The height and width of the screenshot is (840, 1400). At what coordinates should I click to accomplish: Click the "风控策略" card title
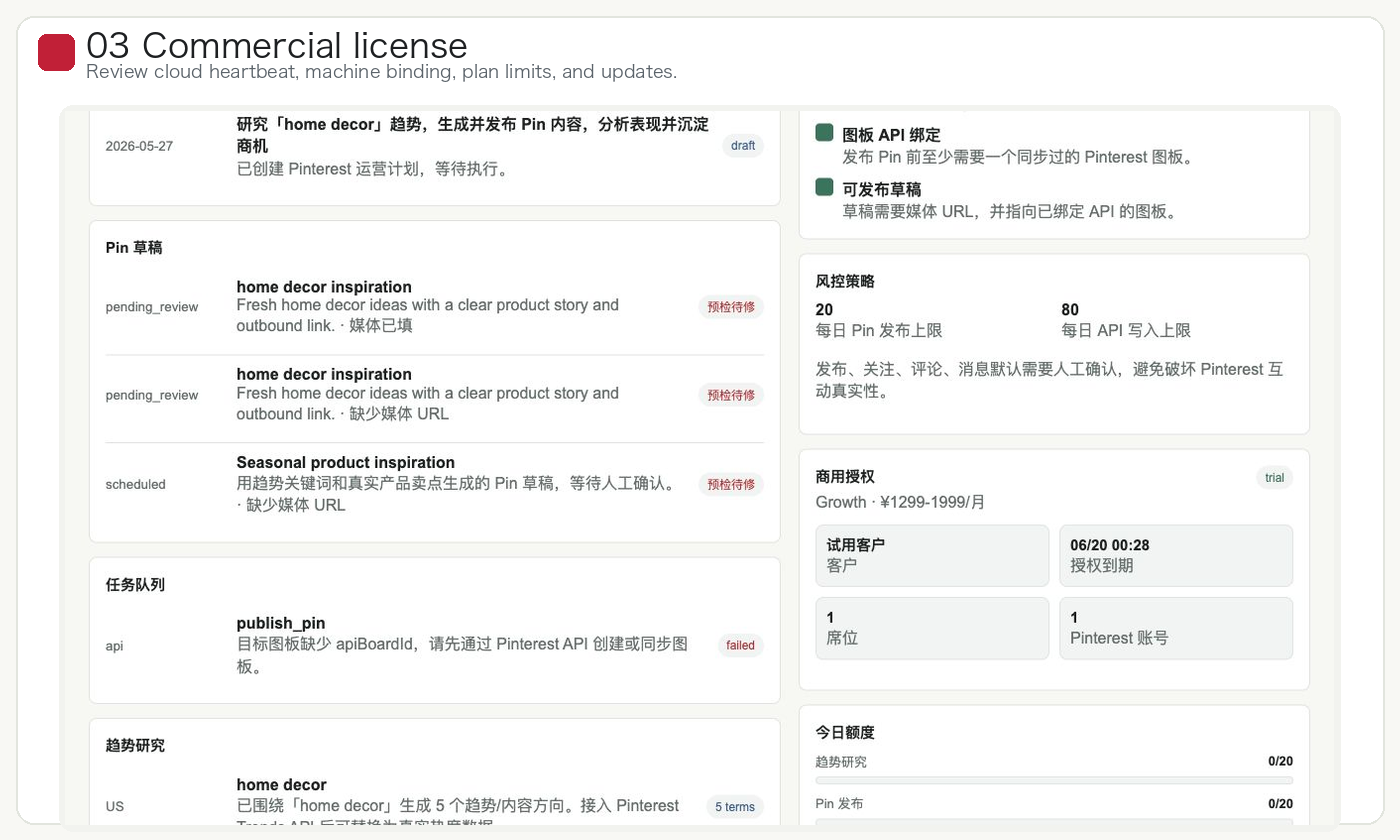845,282
